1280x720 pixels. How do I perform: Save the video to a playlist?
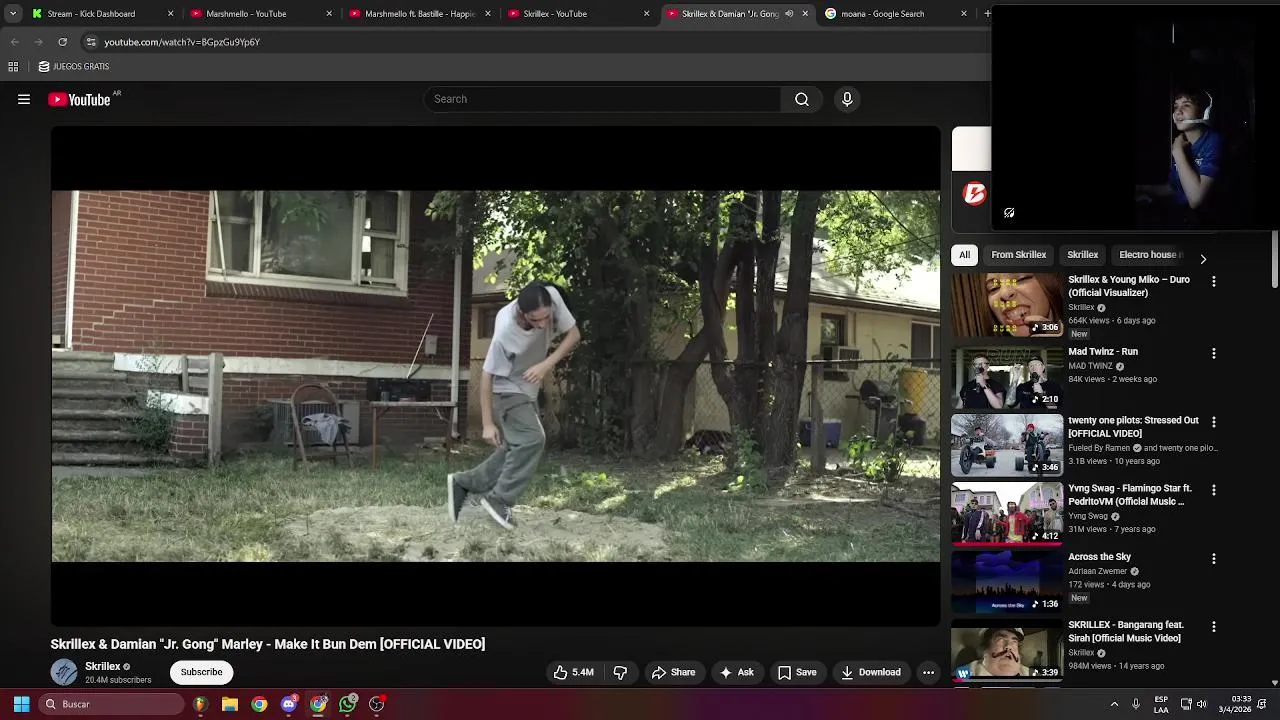(x=797, y=672)
